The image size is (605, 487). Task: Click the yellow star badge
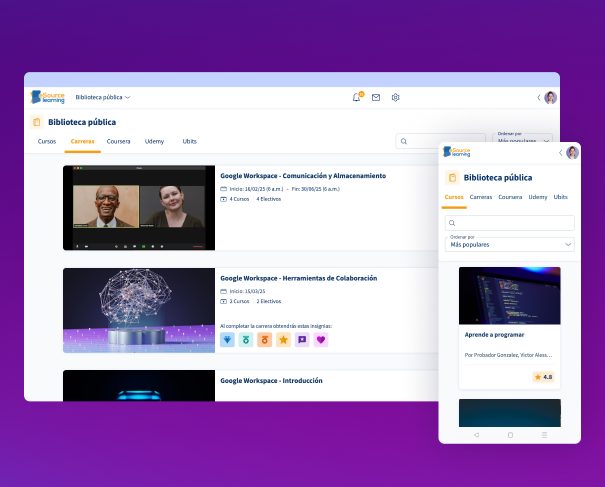point(283,340)
